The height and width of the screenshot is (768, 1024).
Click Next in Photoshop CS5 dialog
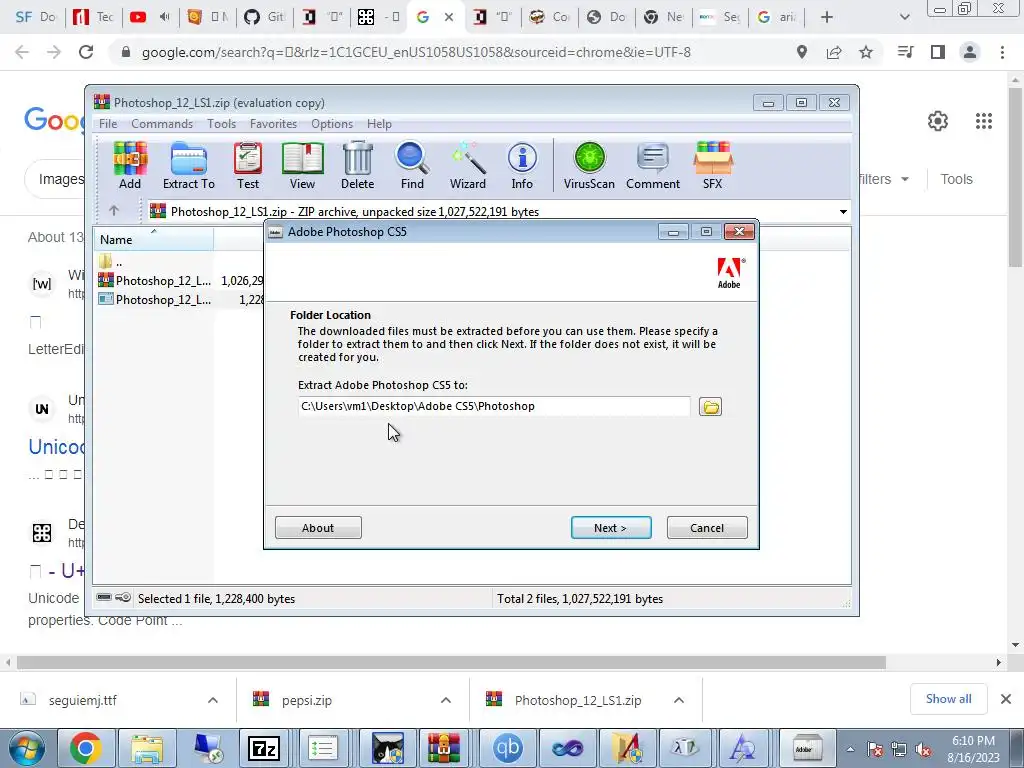coord(611,528)
